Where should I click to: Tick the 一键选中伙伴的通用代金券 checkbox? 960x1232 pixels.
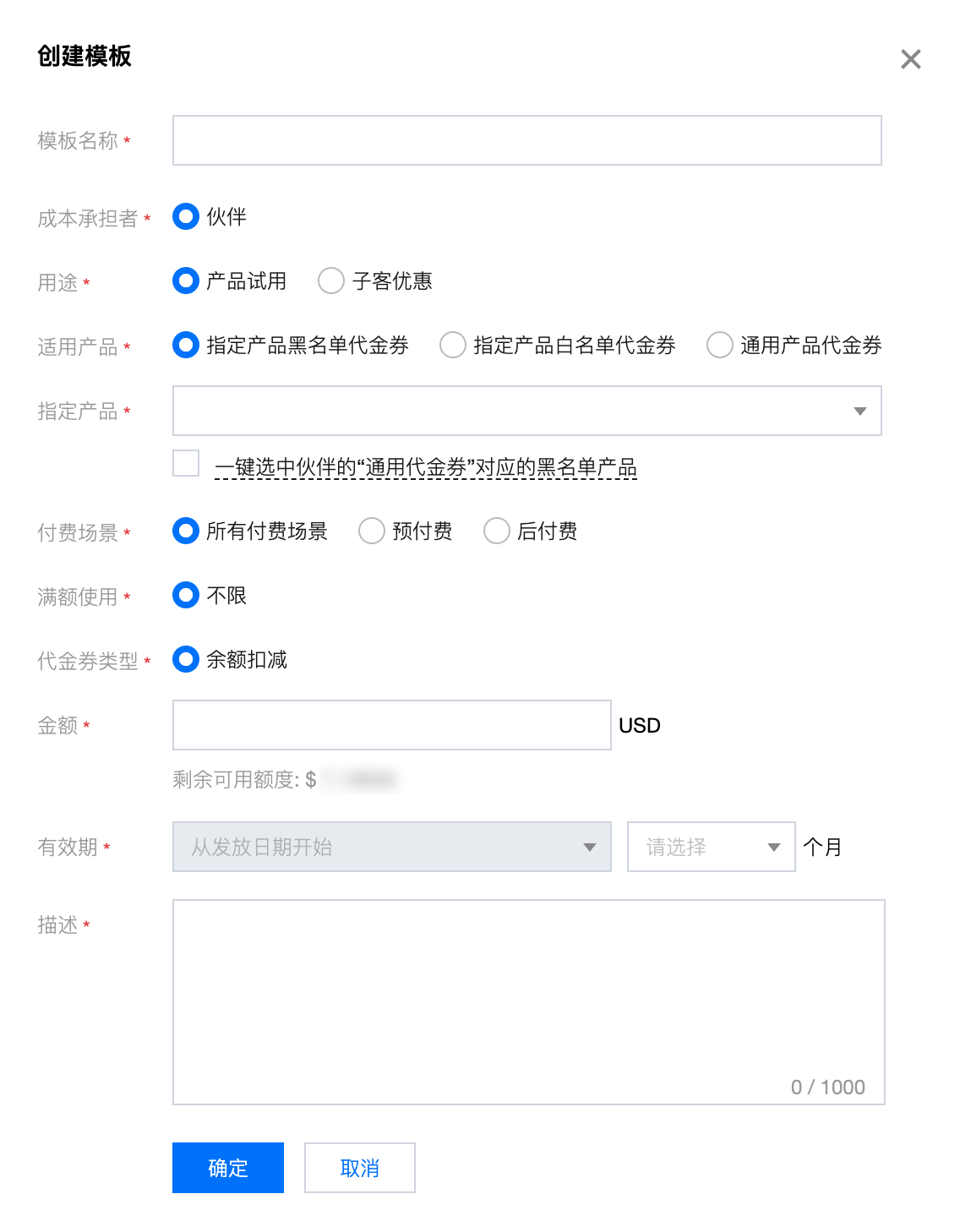pos(186,464)
